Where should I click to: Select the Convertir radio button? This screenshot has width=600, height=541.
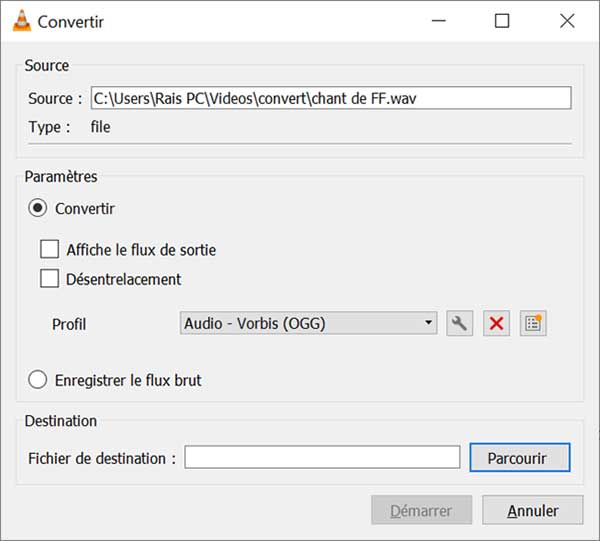click(38, 208)
